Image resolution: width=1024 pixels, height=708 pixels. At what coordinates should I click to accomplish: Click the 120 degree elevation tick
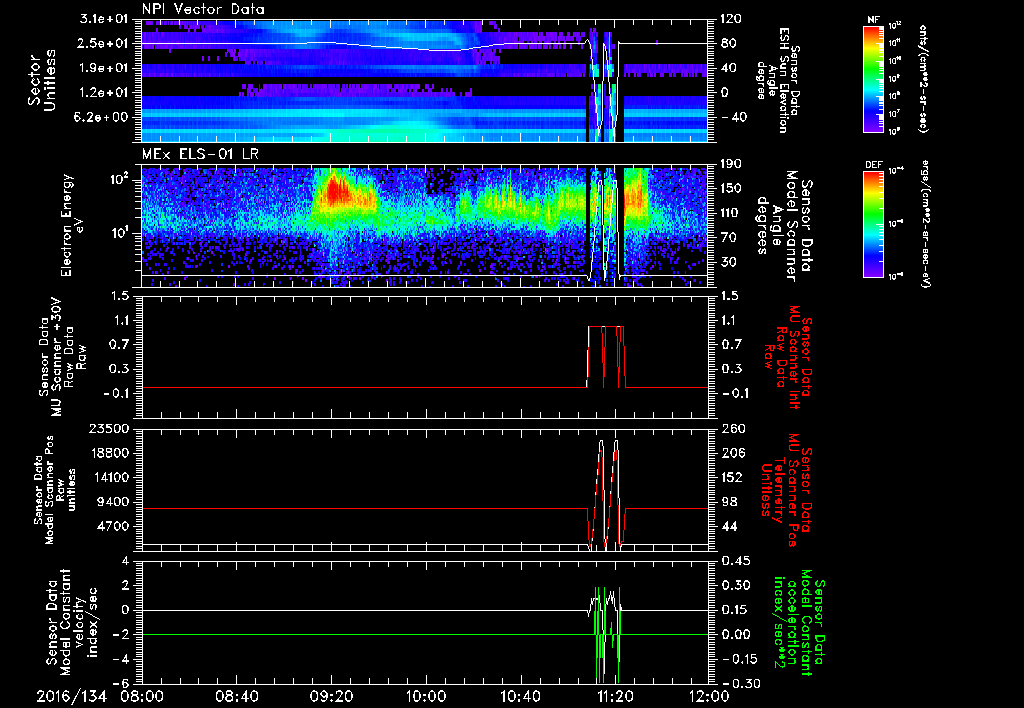(731, 19)
